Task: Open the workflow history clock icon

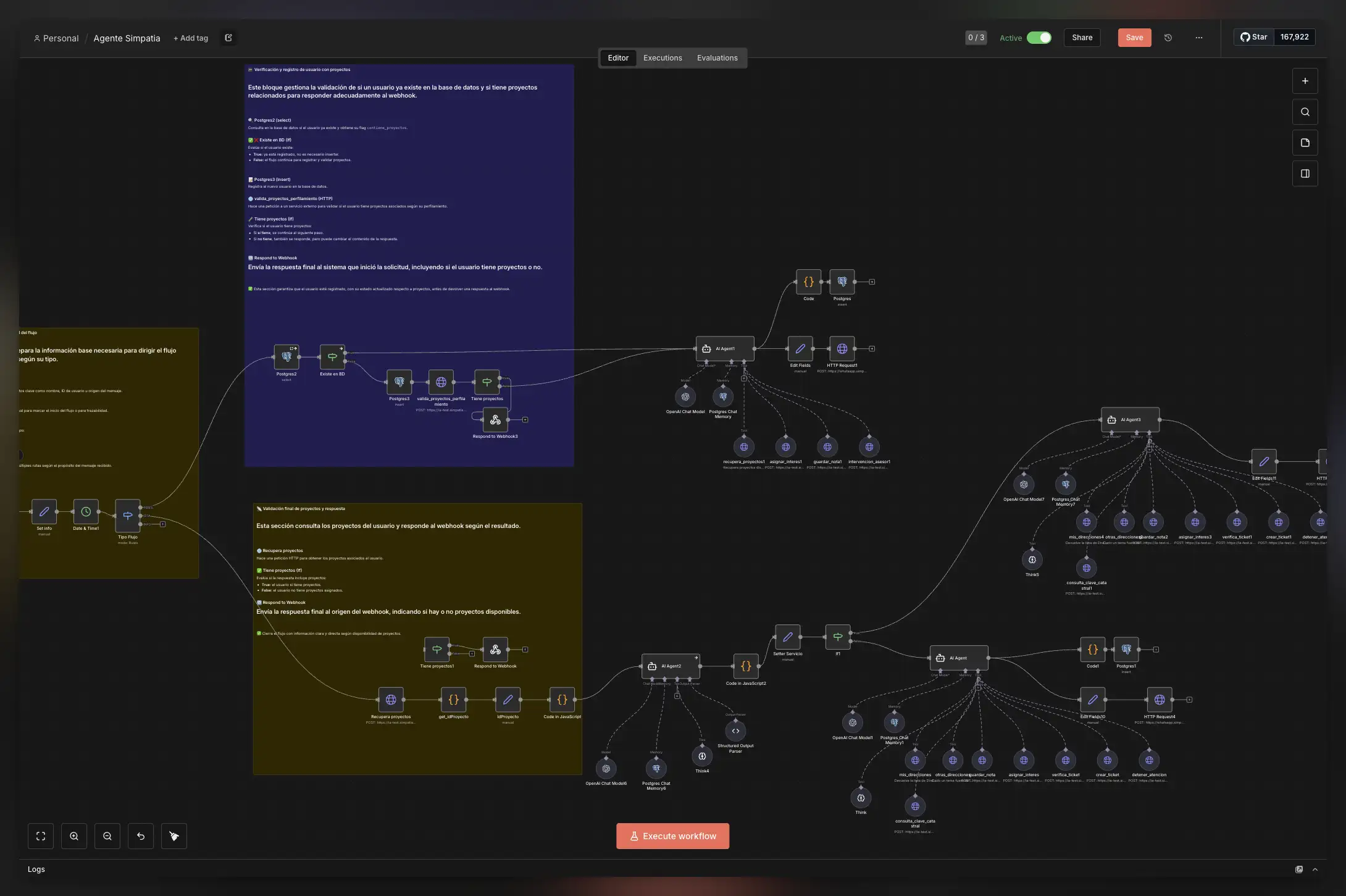Action: [x=1168, y=38]
